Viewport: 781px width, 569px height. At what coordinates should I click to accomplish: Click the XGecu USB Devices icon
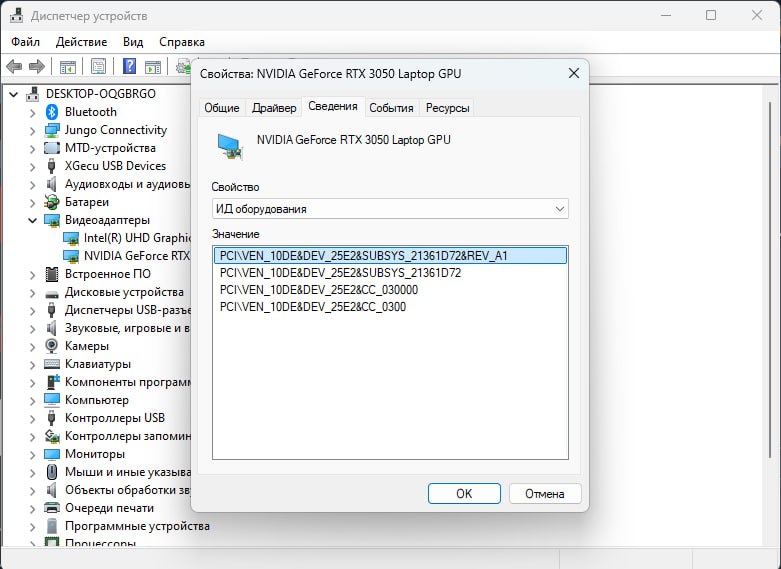[x=51, y=166]
